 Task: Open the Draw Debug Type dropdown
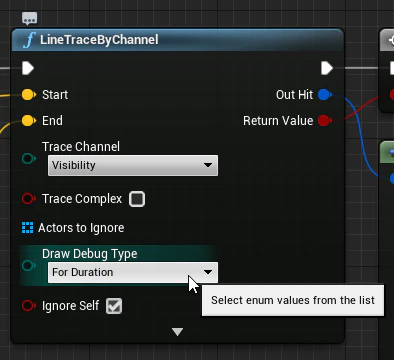(133, 272)
